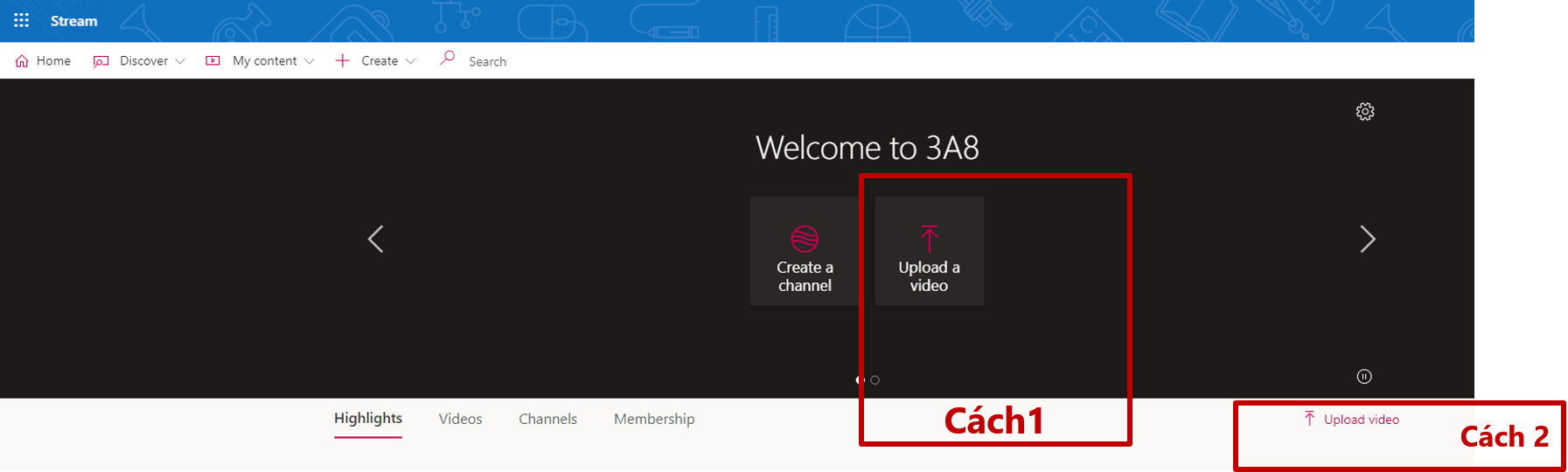Image resolution: width=1568 pixels, height=472 pixels.
Task: Switch to the Highlights tab
Action: click(368, 419)
